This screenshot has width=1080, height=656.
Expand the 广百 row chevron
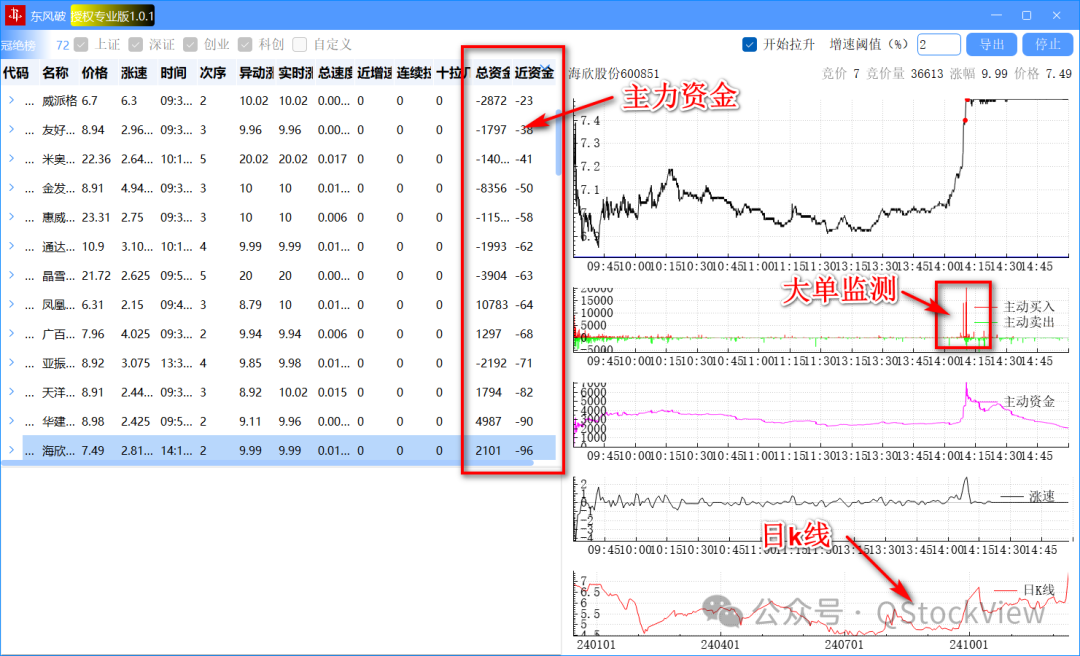[11, 334]
